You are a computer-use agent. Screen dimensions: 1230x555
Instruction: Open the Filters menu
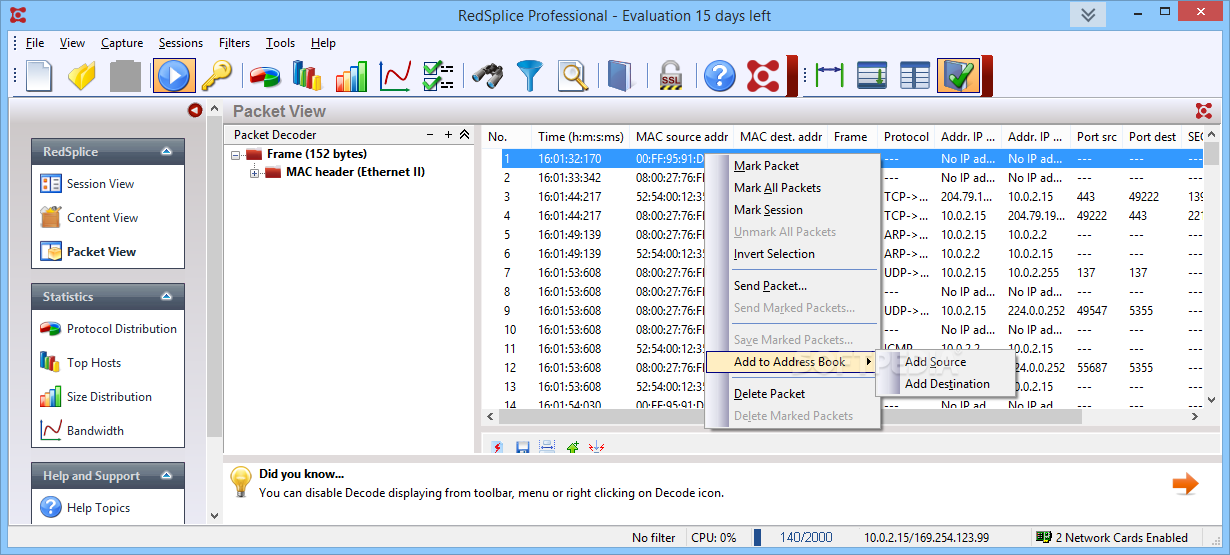[x=235, y=43]
